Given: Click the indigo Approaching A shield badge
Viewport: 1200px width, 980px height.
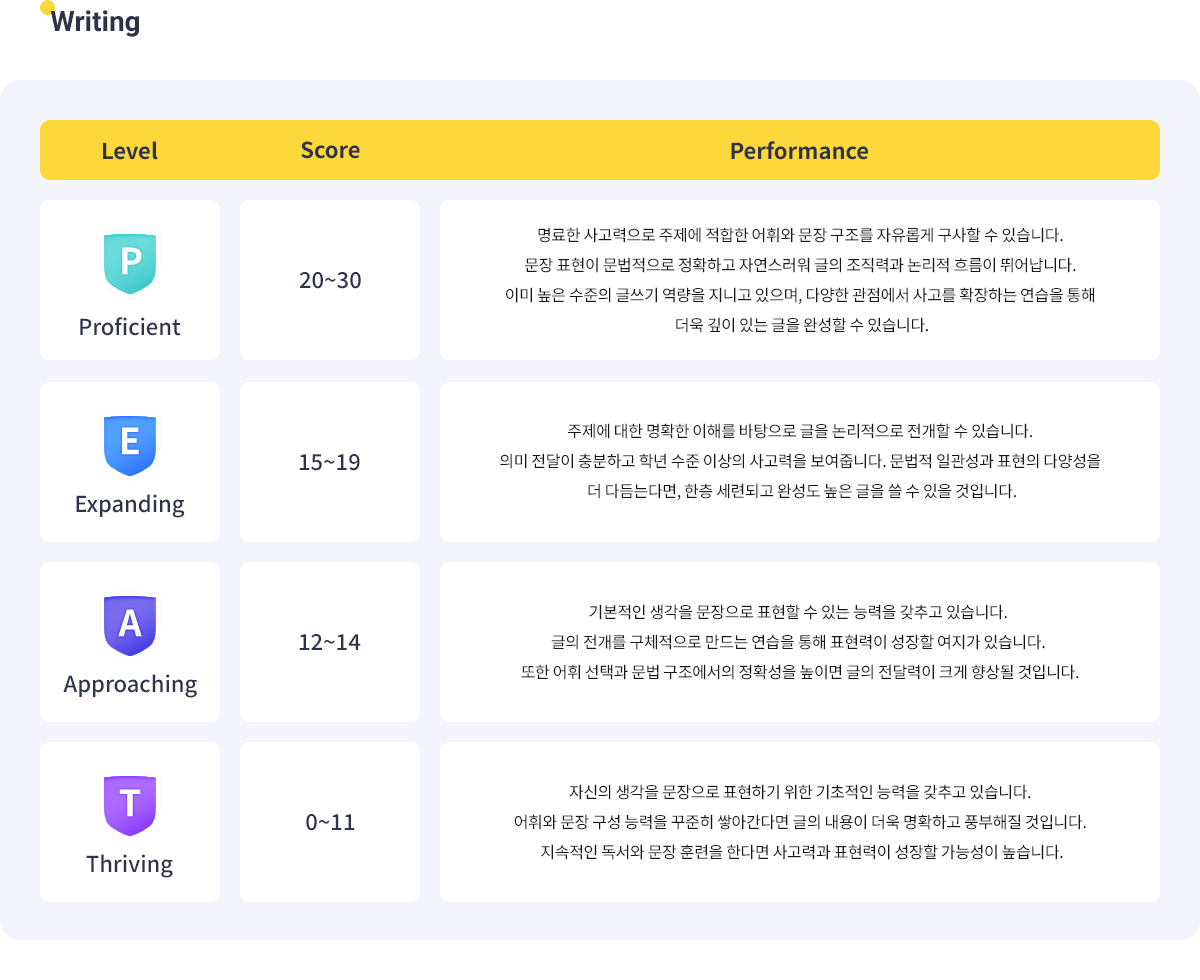Looking at the screenshot, I should tap(130, 625).
